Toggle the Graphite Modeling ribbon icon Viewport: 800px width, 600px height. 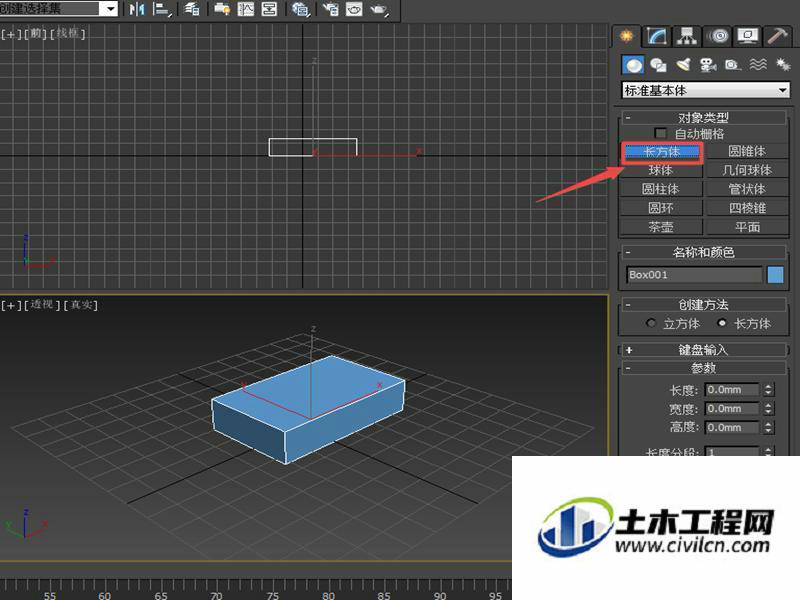coord(221,9)
